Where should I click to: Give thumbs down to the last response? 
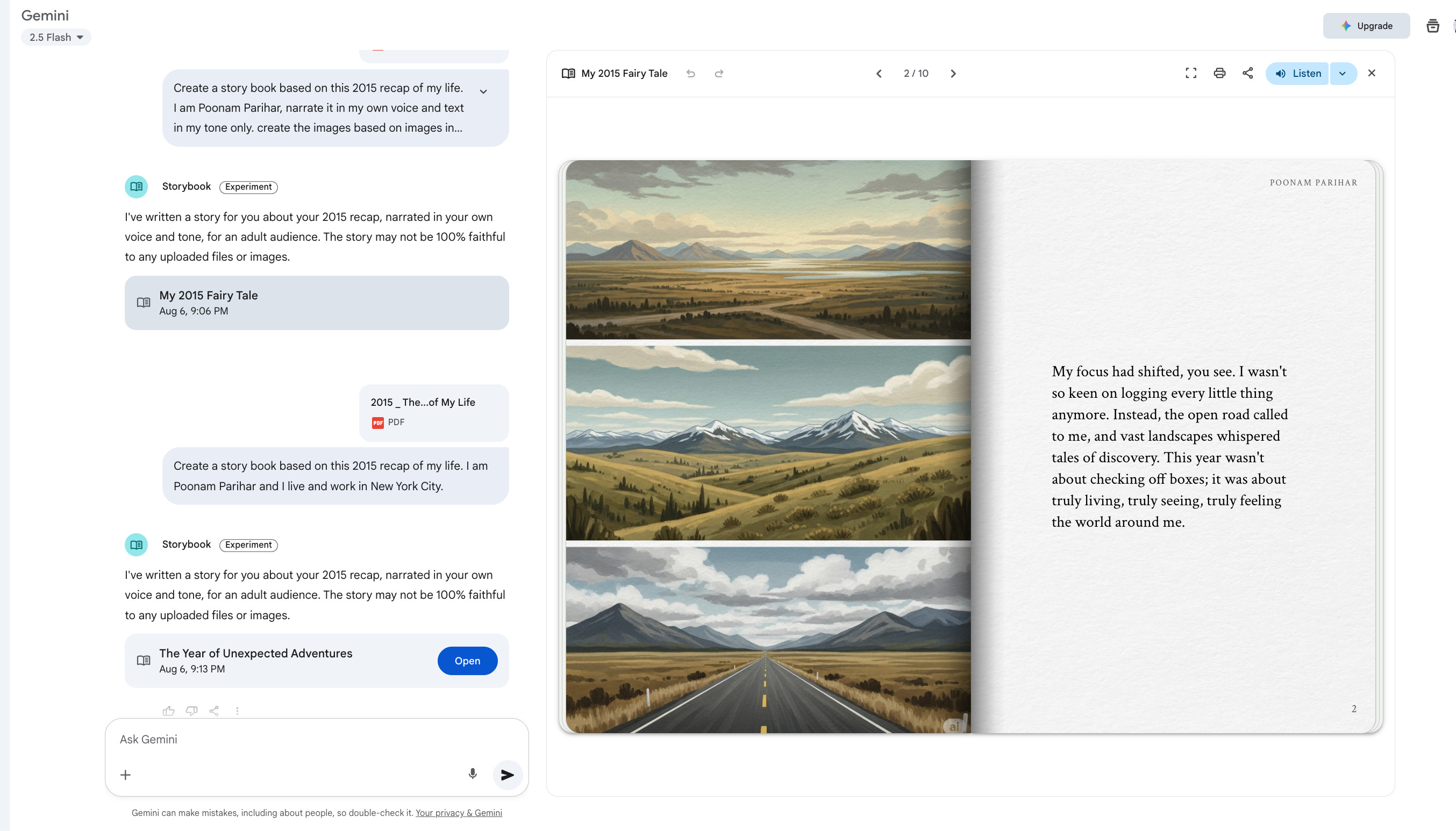click(x=191, y=711)
